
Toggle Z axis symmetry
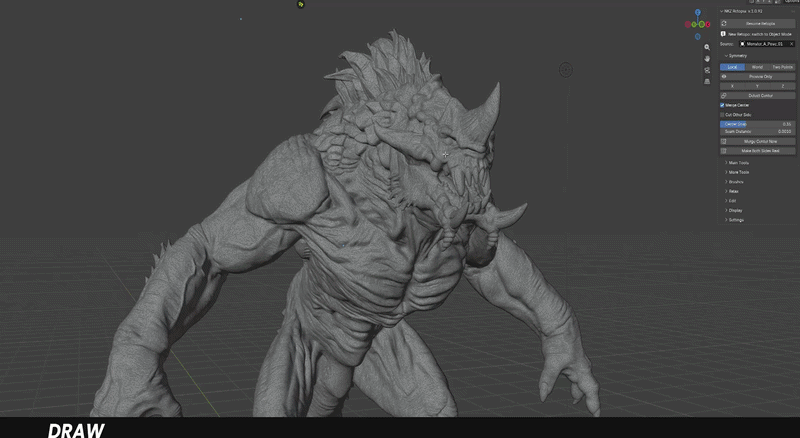click(782, 86)
